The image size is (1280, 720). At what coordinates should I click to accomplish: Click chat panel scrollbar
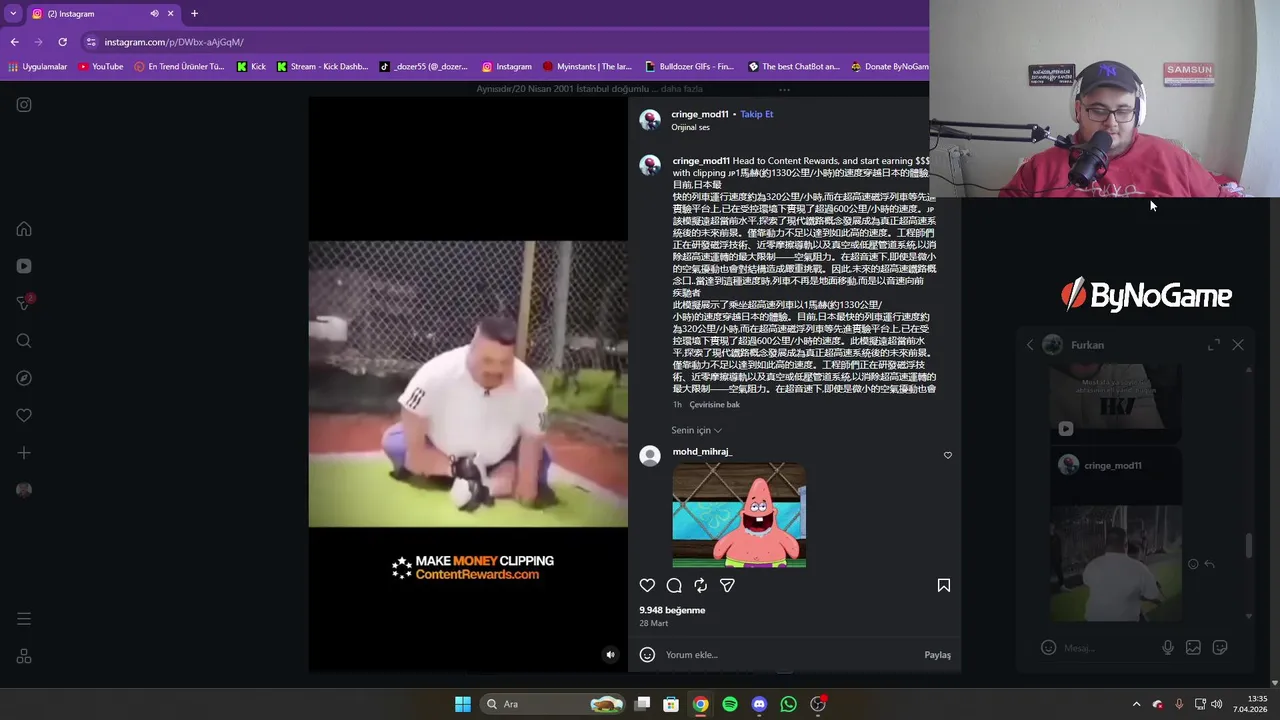point(1248,546)
